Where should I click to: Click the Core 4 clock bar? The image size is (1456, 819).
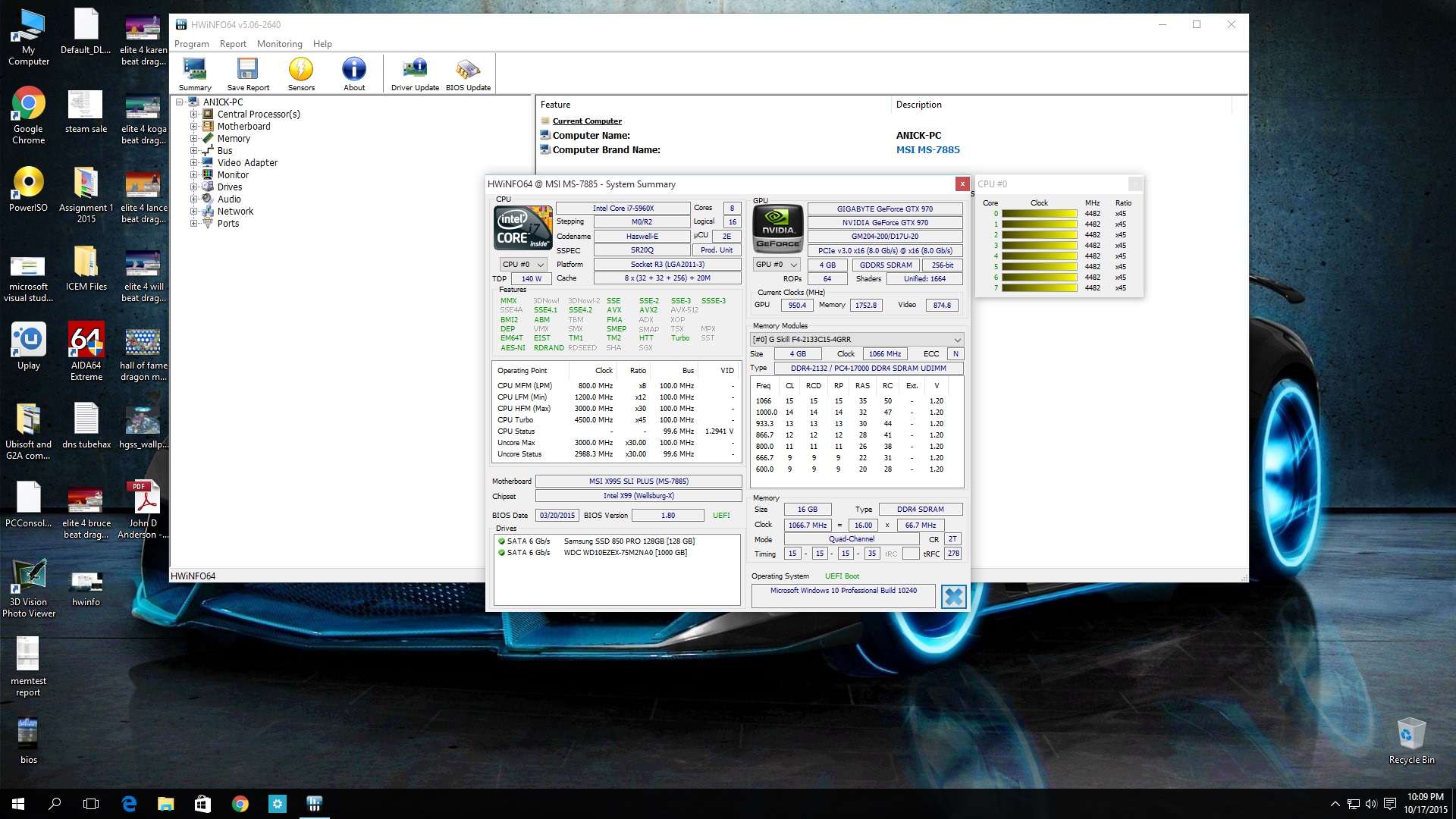1039,256
